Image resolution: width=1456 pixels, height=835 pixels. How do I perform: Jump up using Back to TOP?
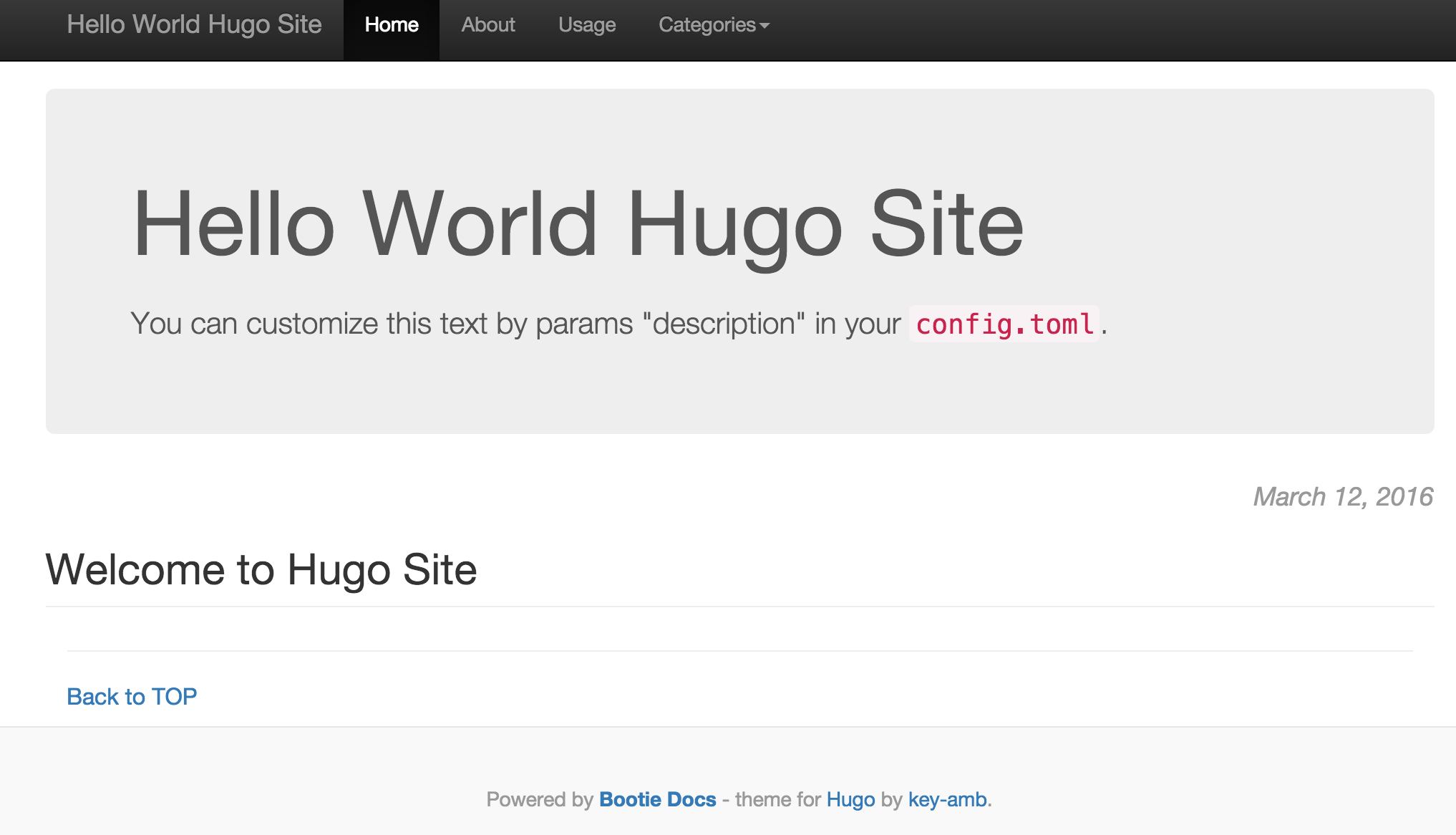(x=132, y=696)
